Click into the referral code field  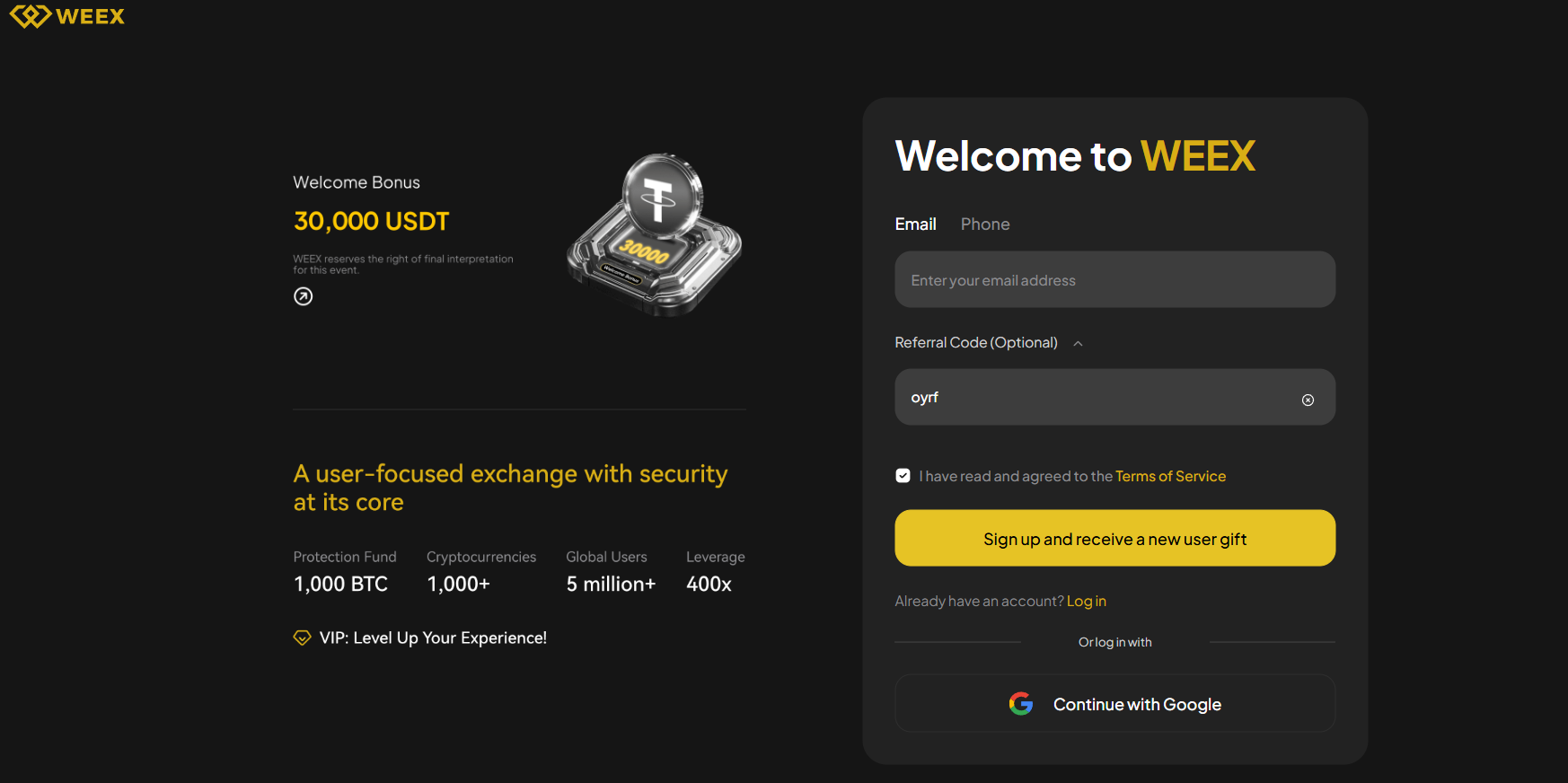[x=1096, y=398]
